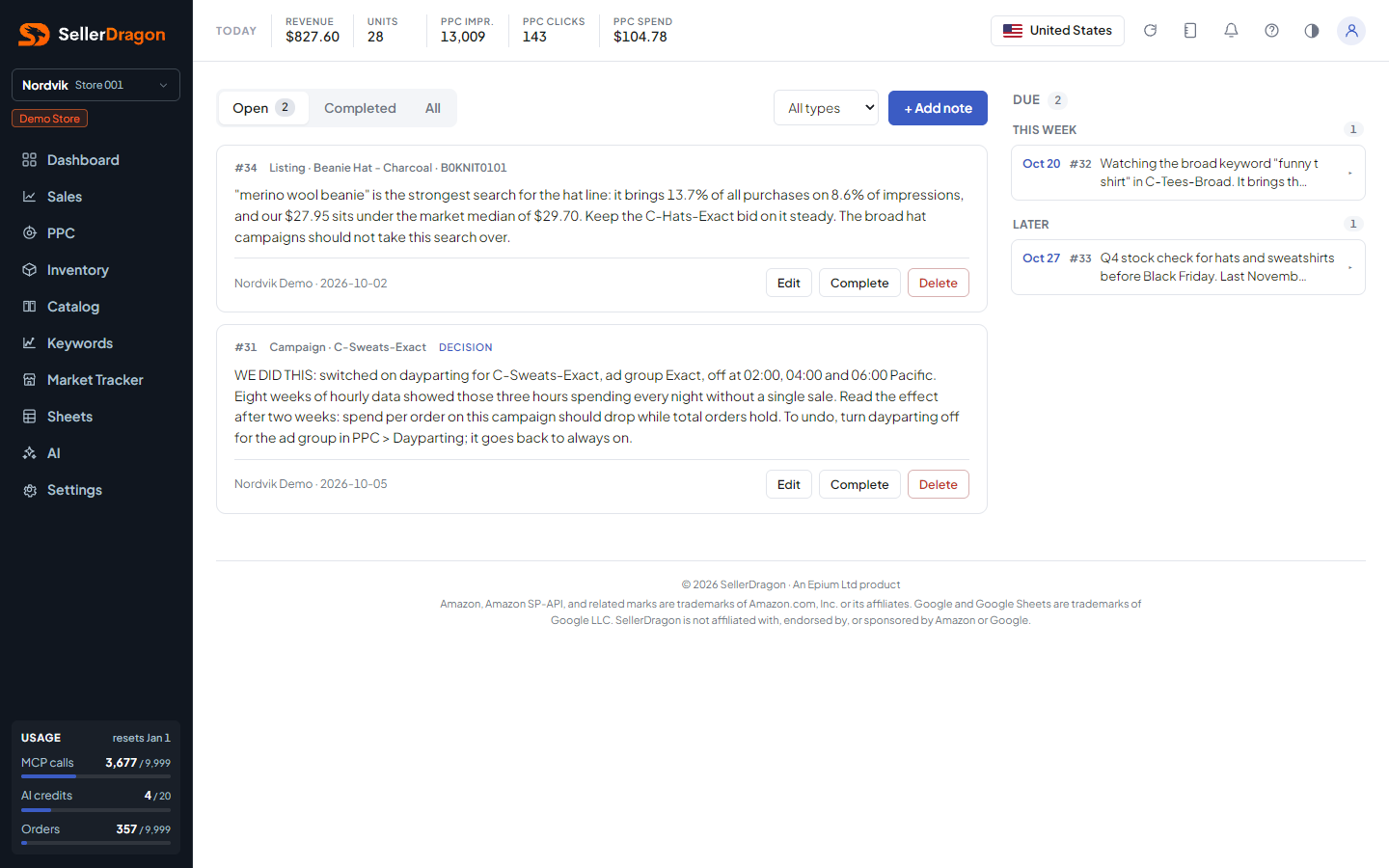This screenshot has height=868, width=1389.
Task: Click the Catalog book icon in sidebar
Action: point(30,307)
